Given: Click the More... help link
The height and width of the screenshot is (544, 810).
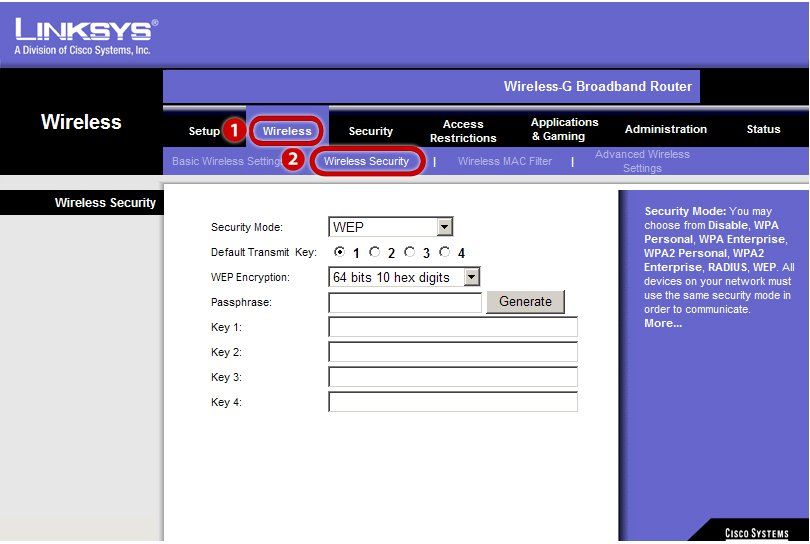Looking at the screenshot, I should point(663,323).
